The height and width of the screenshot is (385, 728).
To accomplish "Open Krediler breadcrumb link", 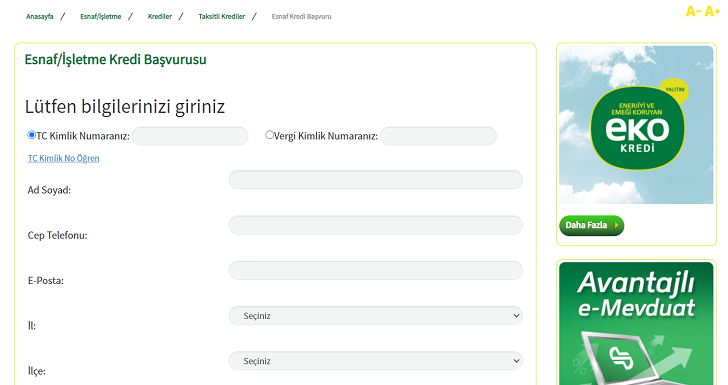I will [160, 16].
